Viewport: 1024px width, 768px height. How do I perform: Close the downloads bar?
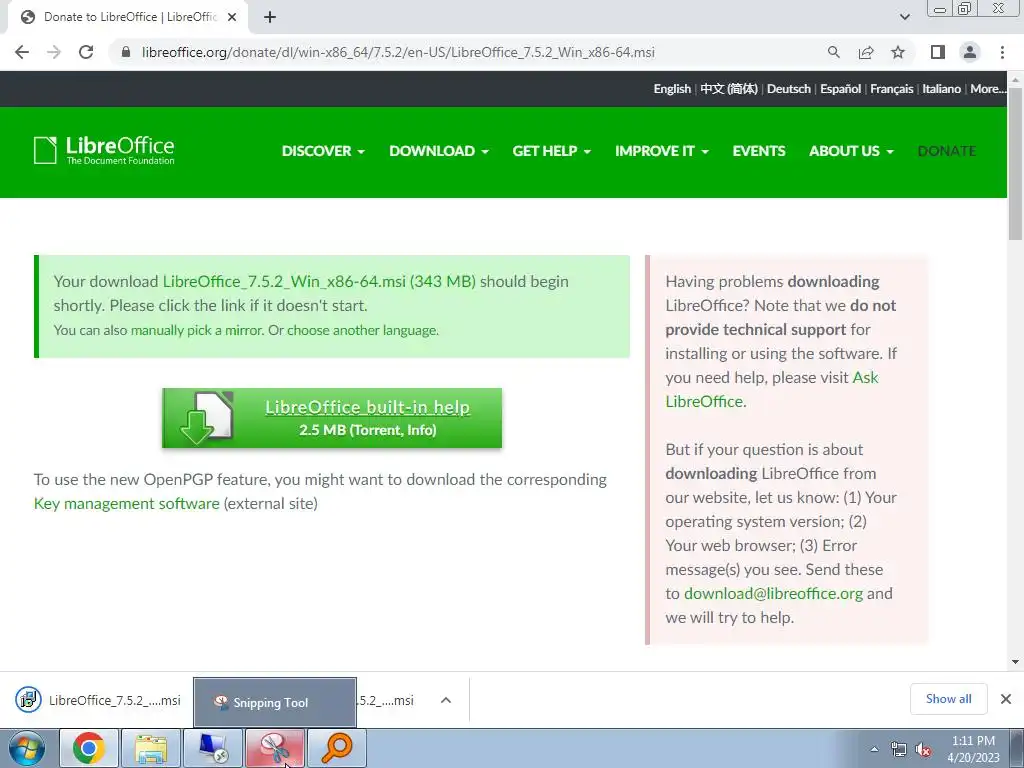pos(1006,699)
